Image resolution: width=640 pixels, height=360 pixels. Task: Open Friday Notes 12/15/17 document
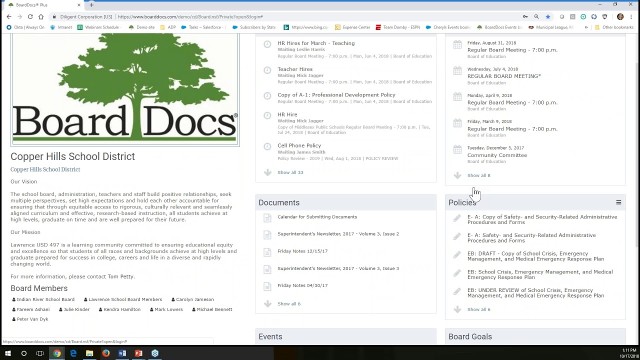click(302, 251)
